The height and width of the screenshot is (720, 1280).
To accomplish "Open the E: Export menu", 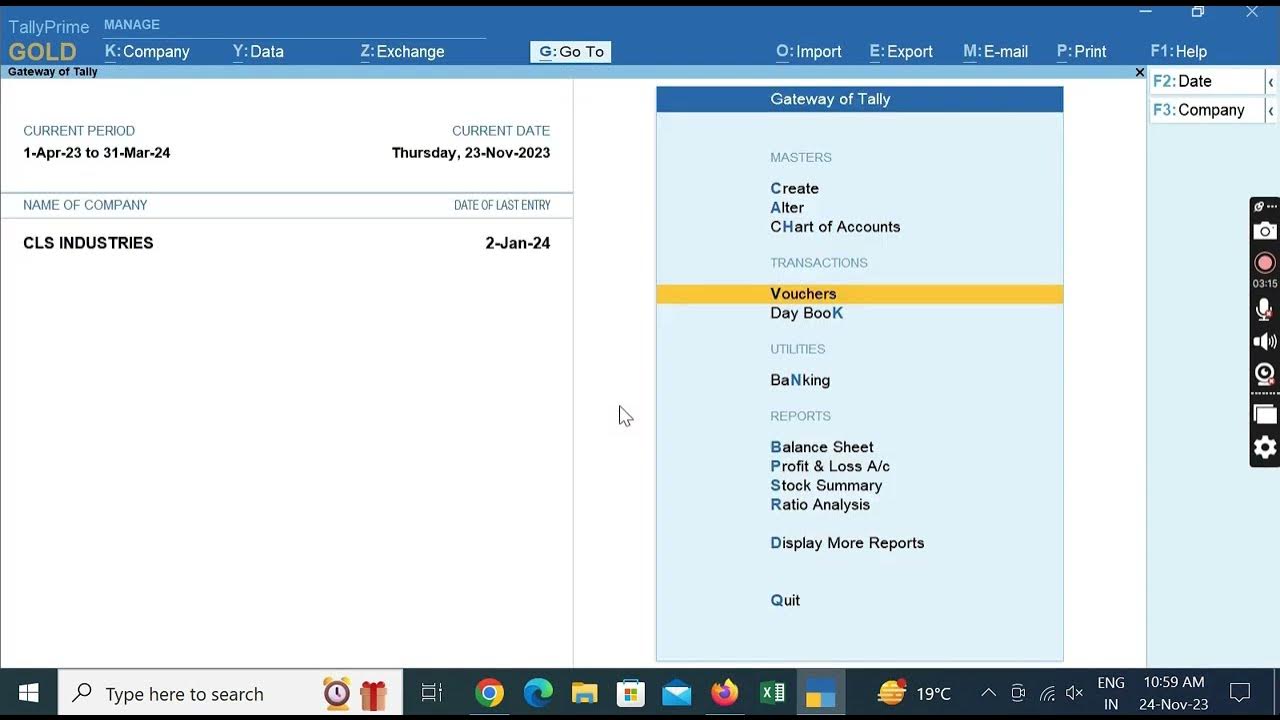I will (x=901, y=51).
